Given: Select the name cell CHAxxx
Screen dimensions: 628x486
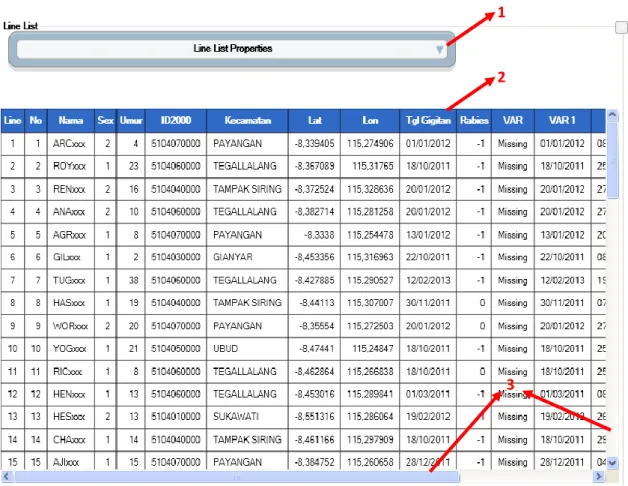Looking at the screenshot, I should (71, 440).
